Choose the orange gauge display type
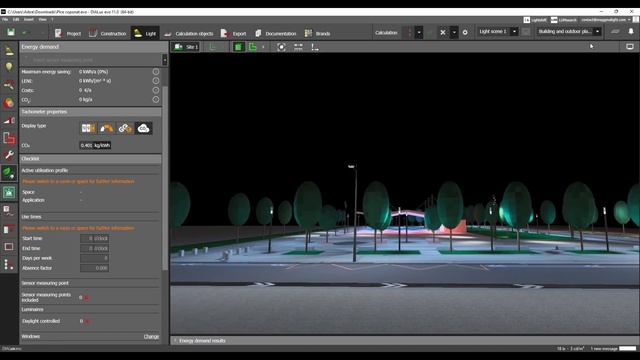Screen dimensions: 640x360 point(107,128)
